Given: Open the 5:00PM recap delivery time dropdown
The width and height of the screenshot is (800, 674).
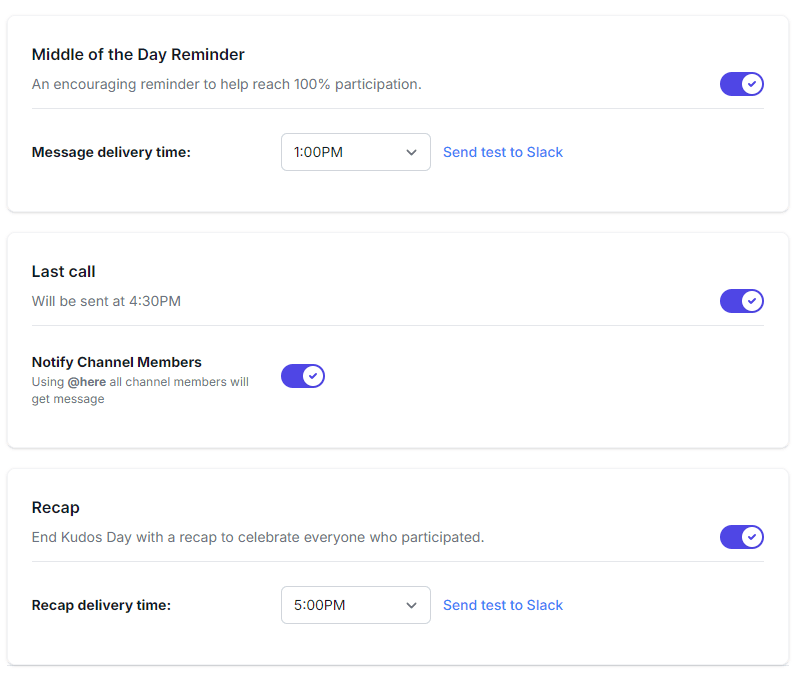Looking at the screenshot, I should (x=345, y=605).
